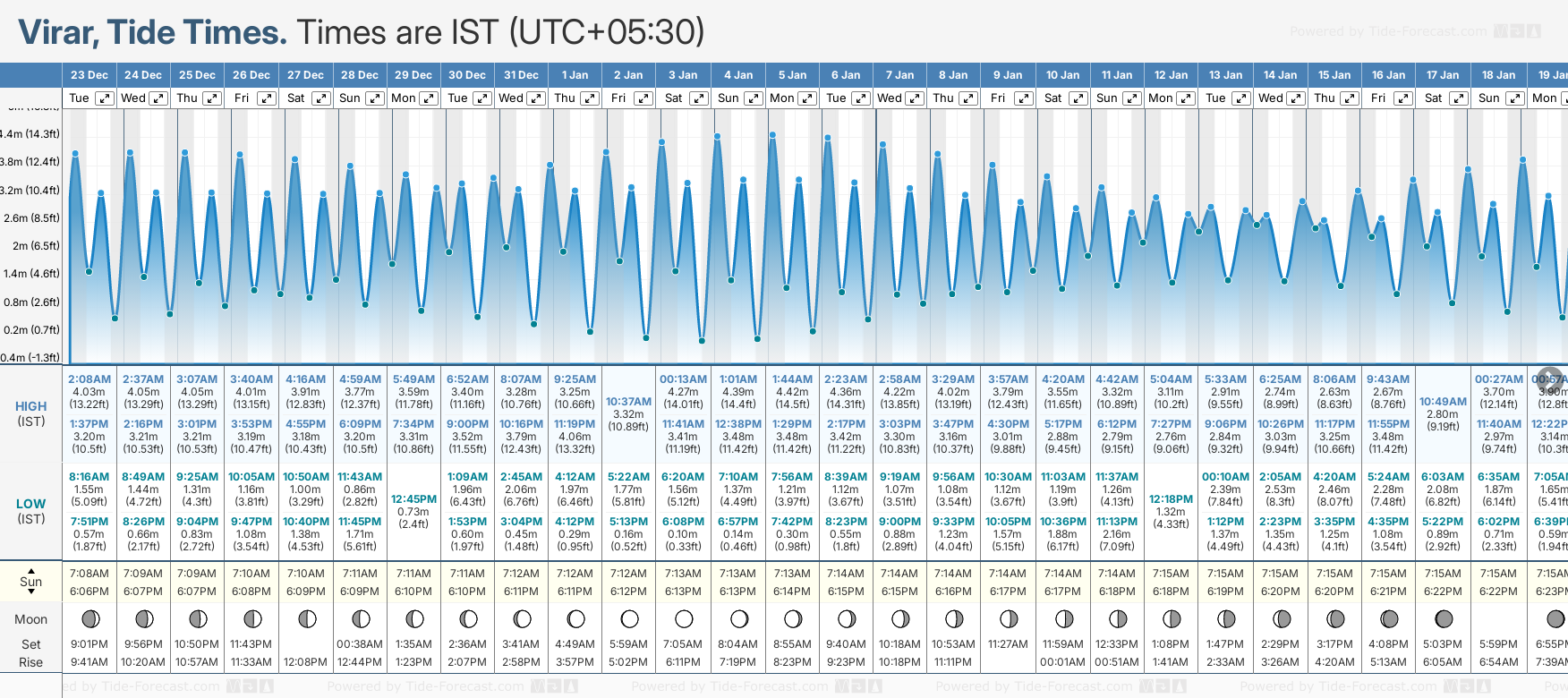
Task: Expand the Wed 14 Jan day view
Action: (1295, 98)
